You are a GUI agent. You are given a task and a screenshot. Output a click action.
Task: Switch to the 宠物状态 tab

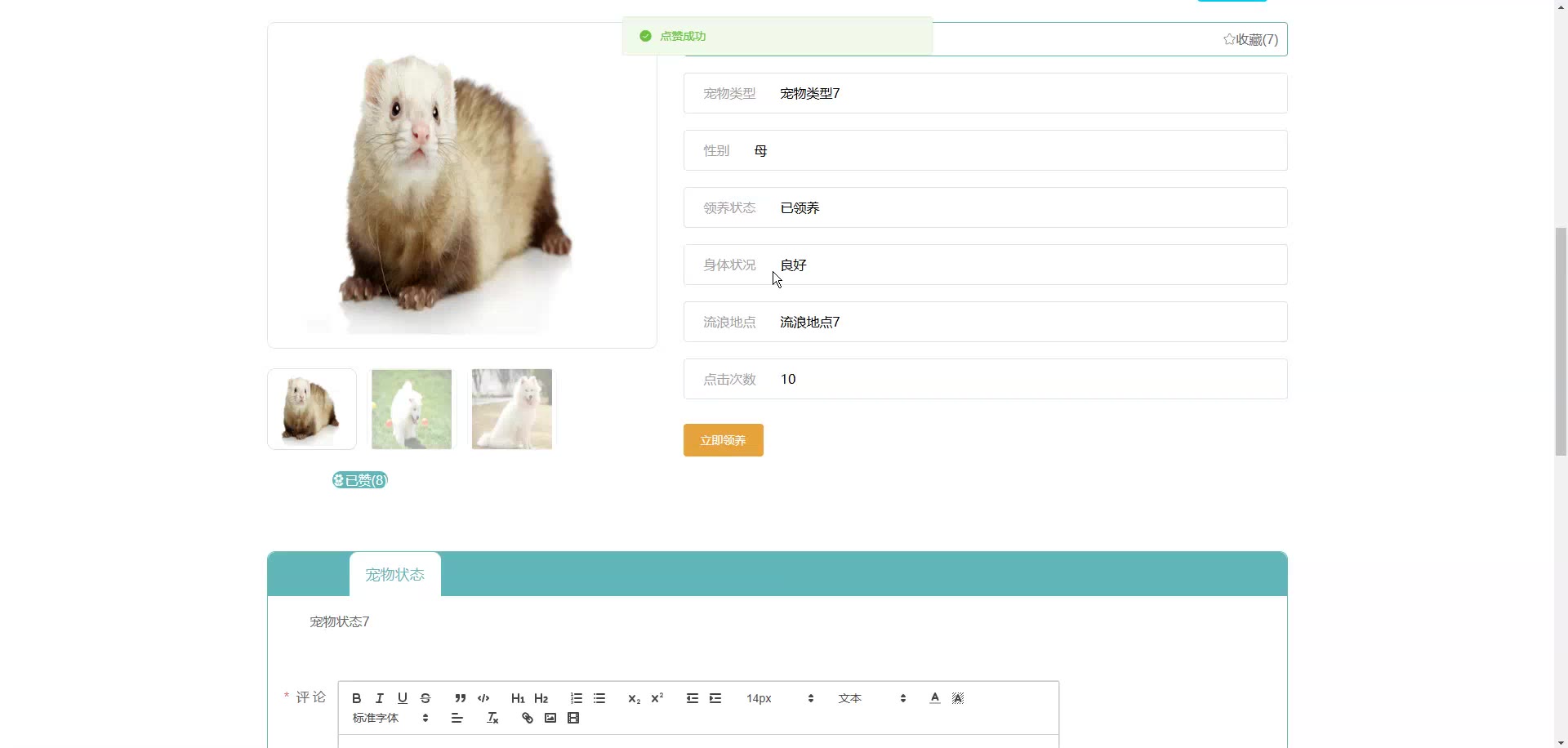coord(395,575)
